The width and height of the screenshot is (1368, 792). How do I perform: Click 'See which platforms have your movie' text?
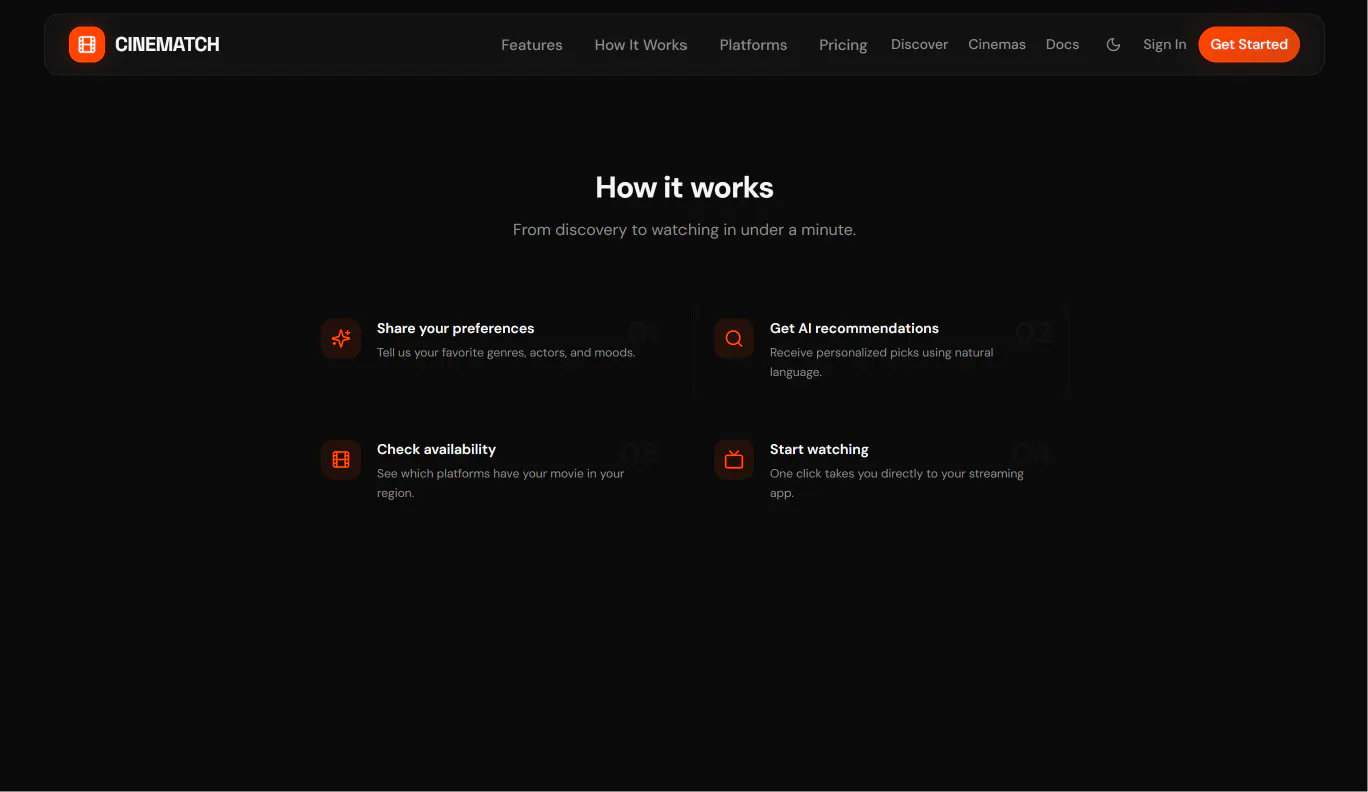(500, 483)
